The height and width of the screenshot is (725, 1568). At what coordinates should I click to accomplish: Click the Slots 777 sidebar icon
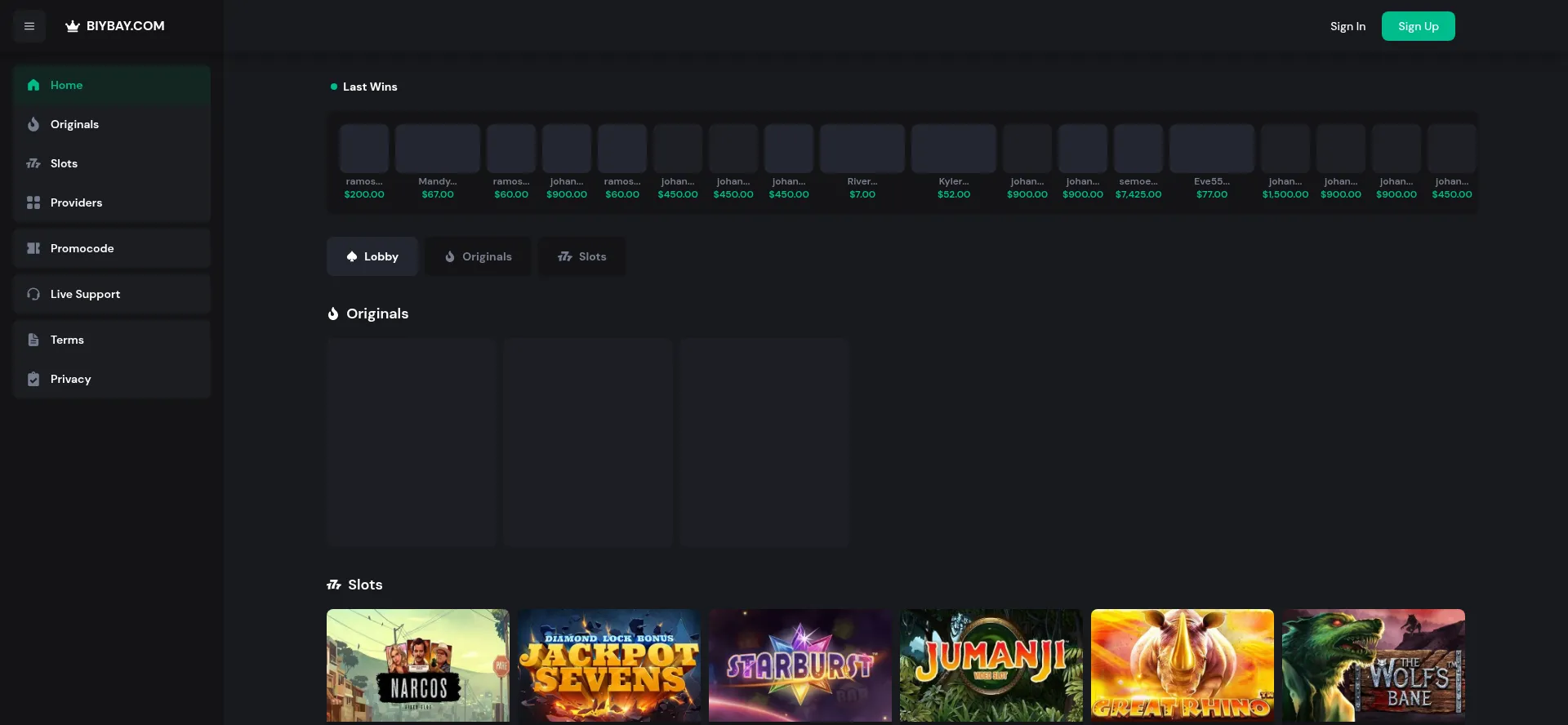pos(33,163)
